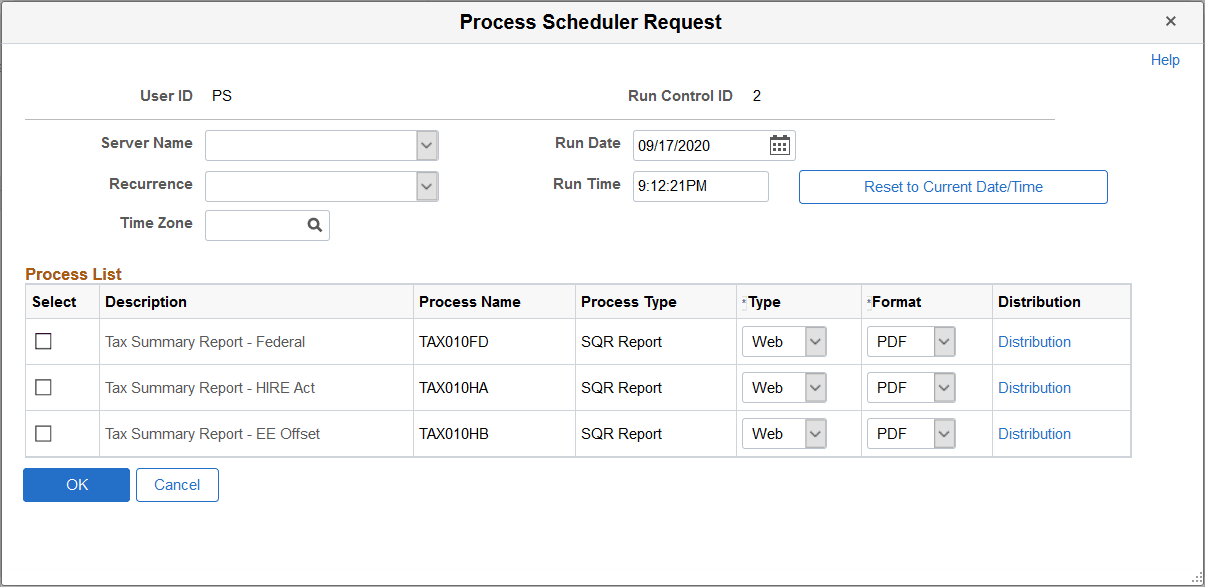
Task: Open Distribution settings for TAX010FD
Action: coord(1034,341)
